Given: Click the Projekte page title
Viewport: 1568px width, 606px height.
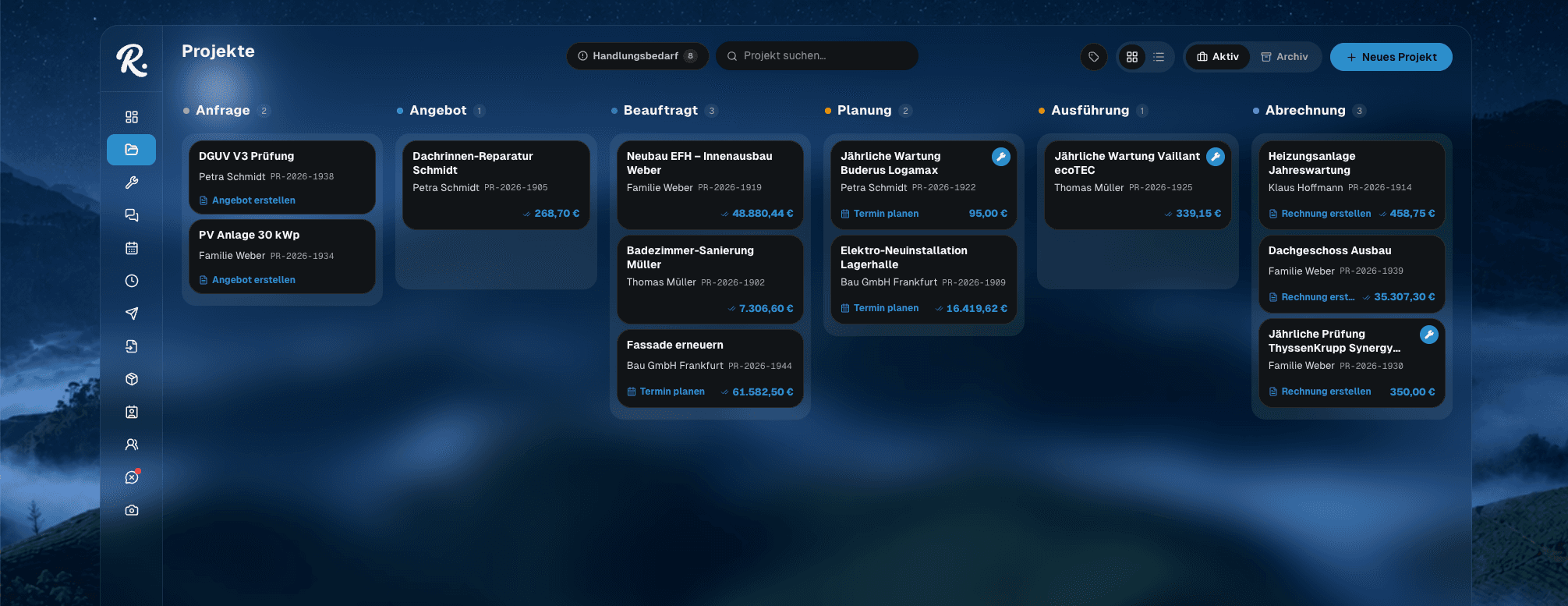Looking at the screenshot, I should (x=218, y=51).
